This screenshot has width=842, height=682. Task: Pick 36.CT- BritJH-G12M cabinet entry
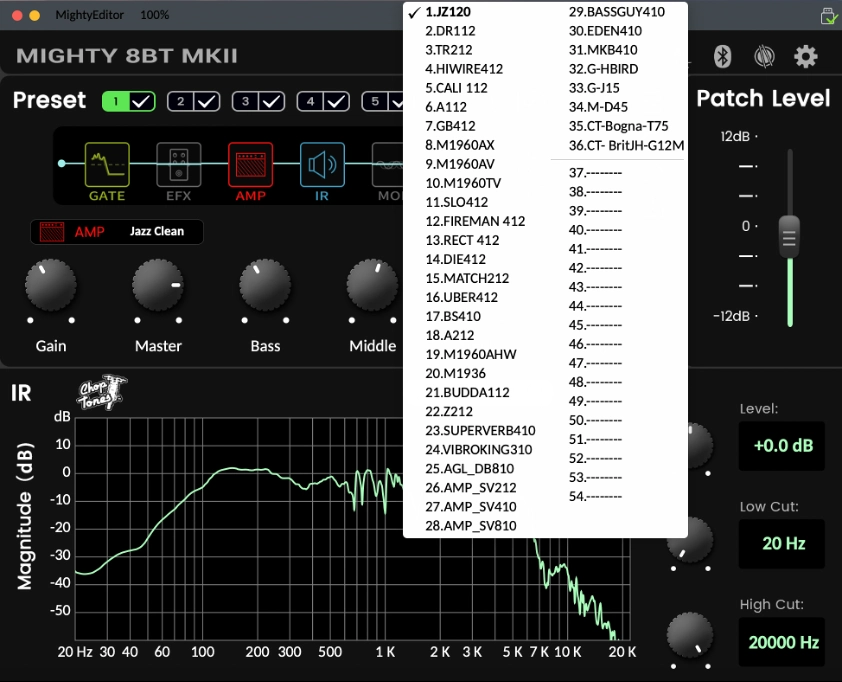coord(626,145)
